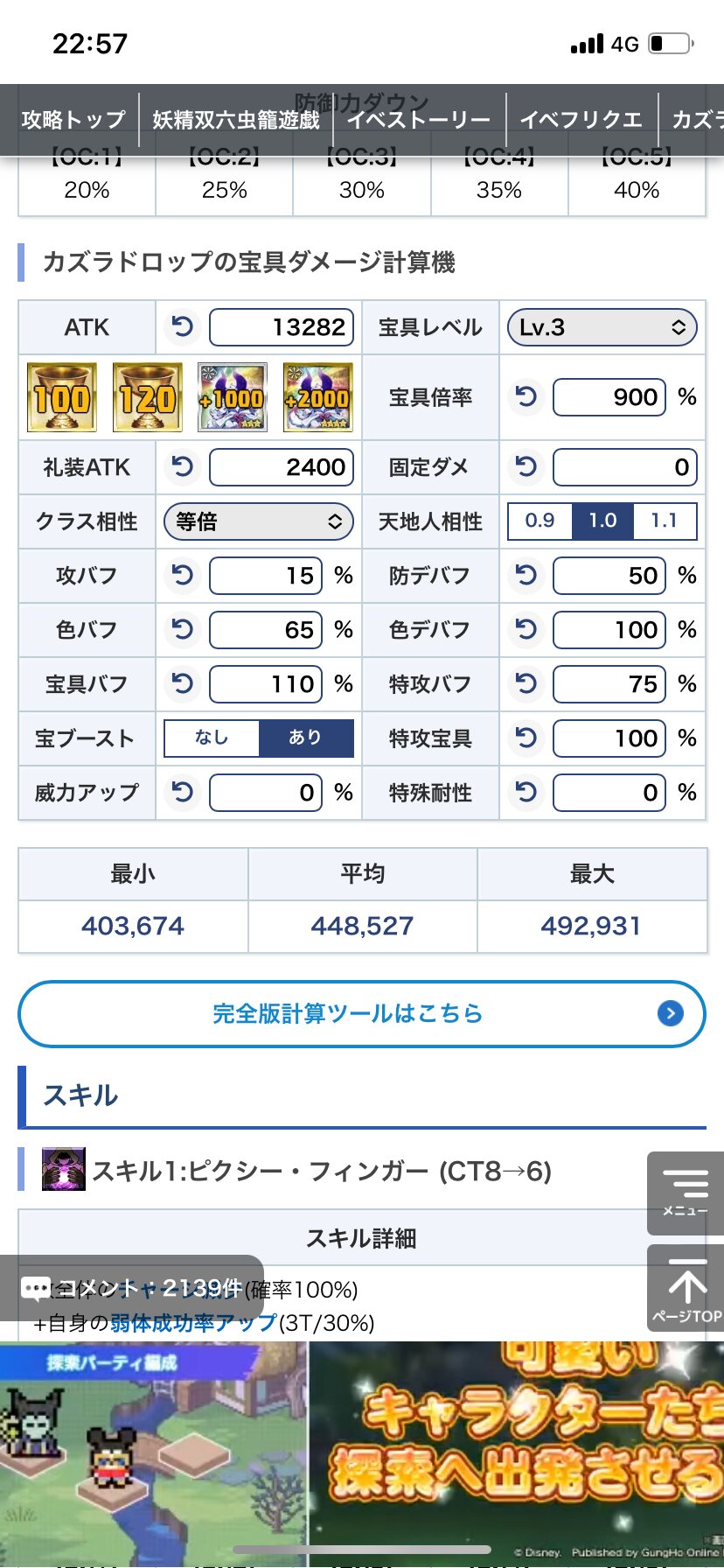The width and height of the screenshot is (724, 1568).
Task: Select the +1000 ATK Fou card icon
Action: pos(232,397)
